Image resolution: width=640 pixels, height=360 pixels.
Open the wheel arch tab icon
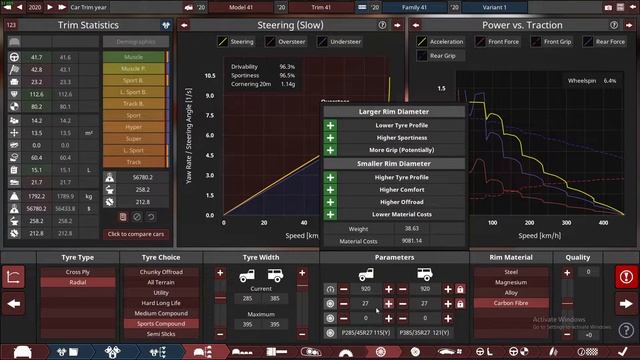point(346,352)
